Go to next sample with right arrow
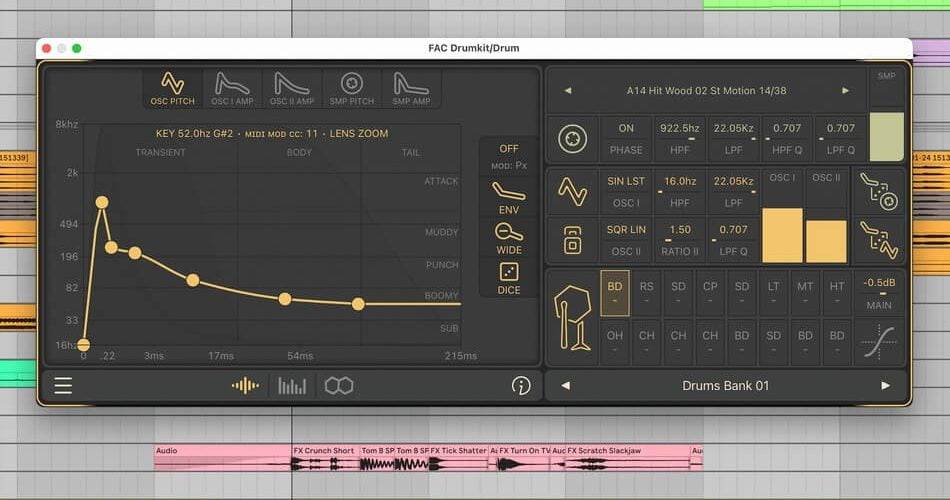The width and height of the screenshot is (950, 500). pos(845,90)
